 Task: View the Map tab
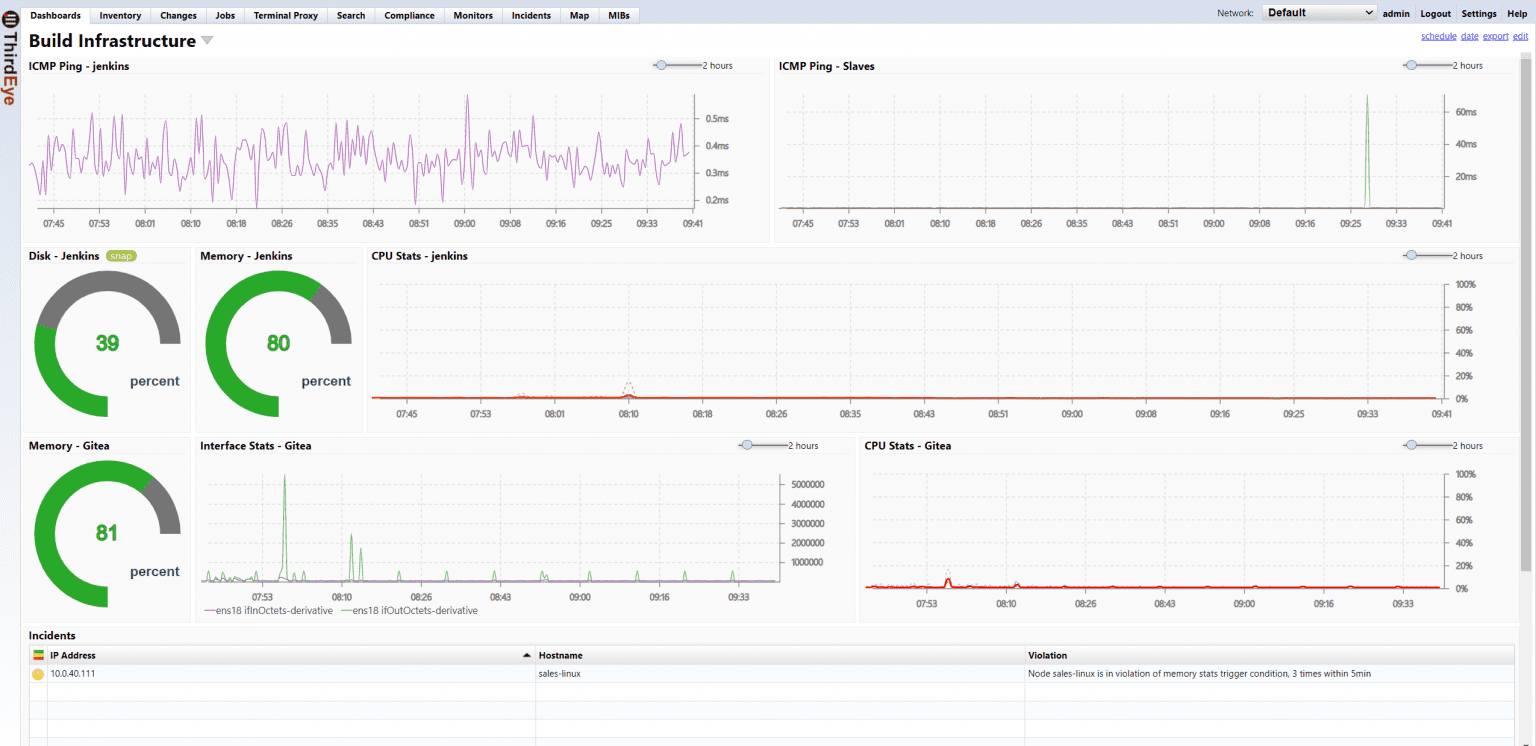pos(579,15)
